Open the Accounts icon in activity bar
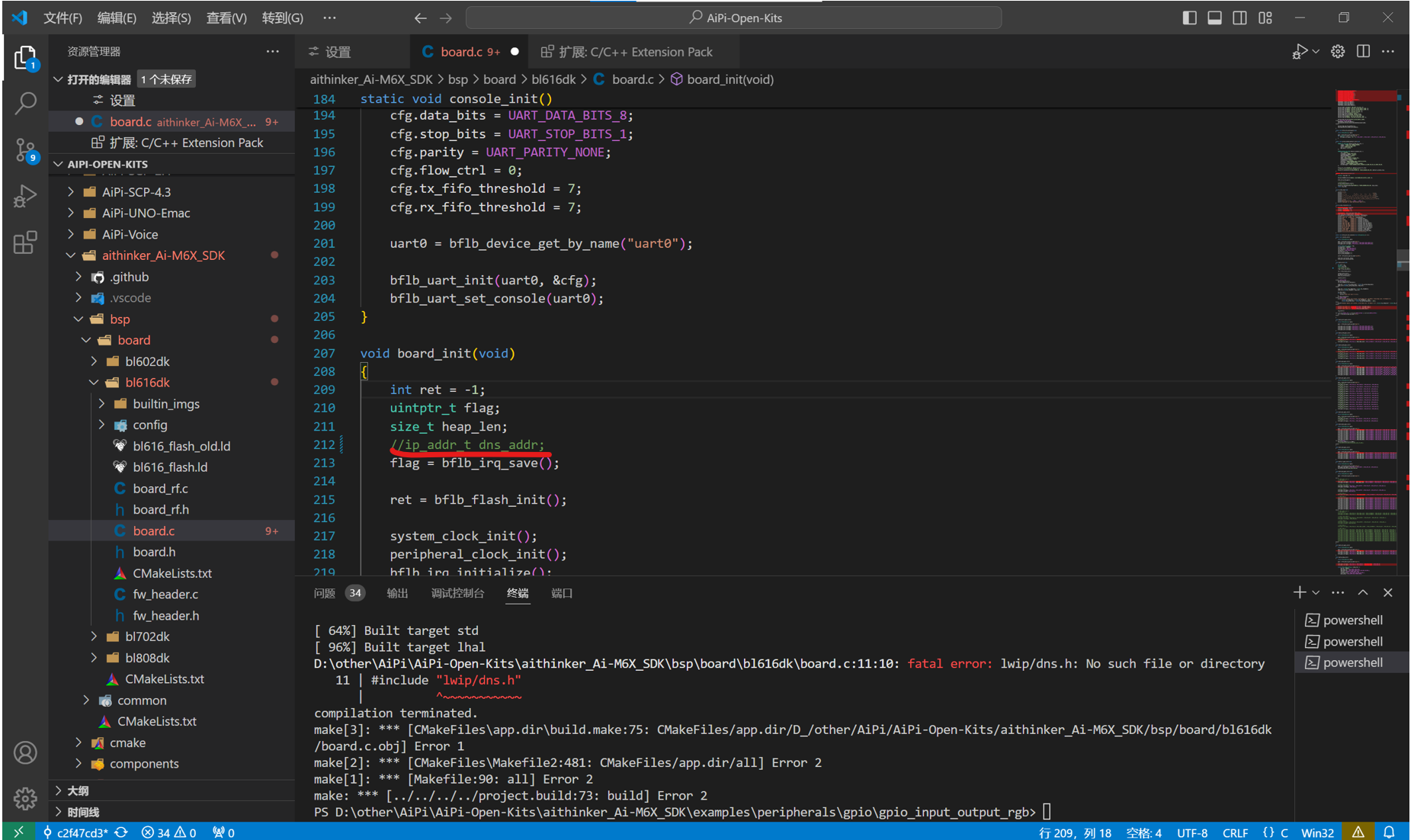Screen dimensions: 1414x840 click(25, 753)
